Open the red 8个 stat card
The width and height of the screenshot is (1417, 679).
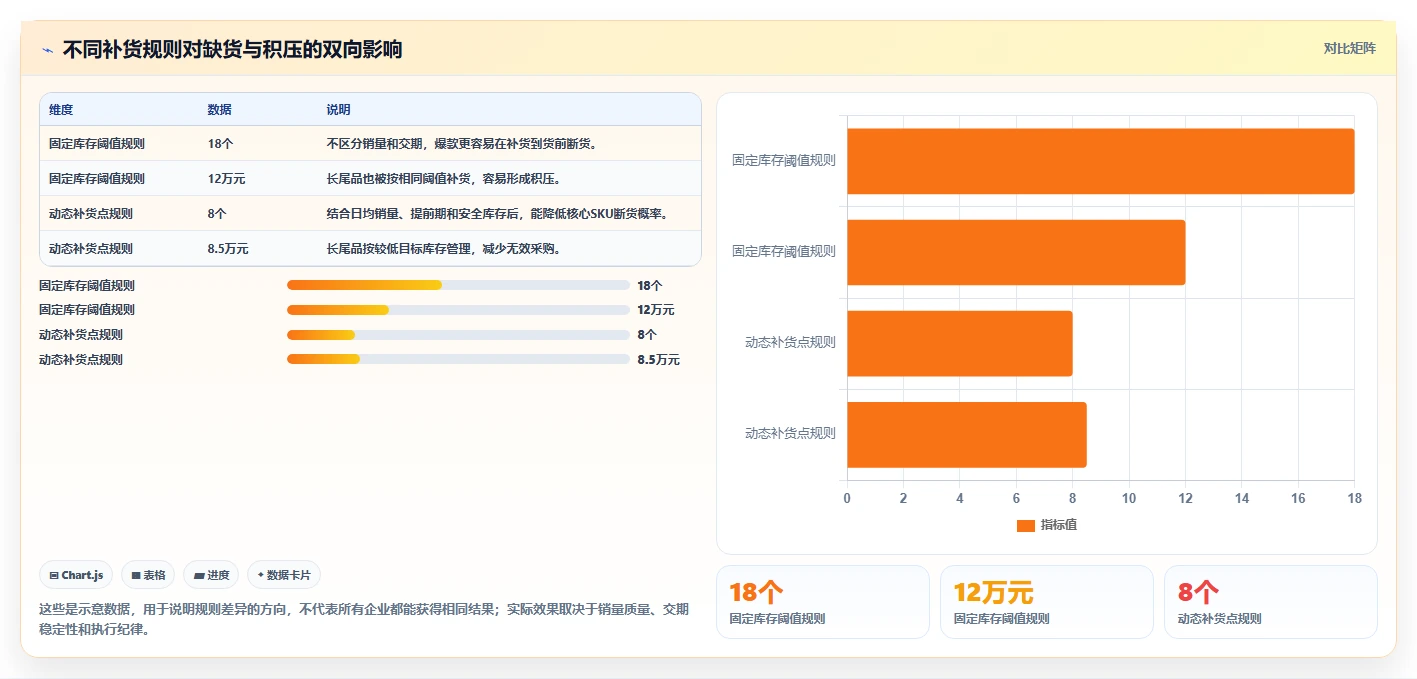1271,602
